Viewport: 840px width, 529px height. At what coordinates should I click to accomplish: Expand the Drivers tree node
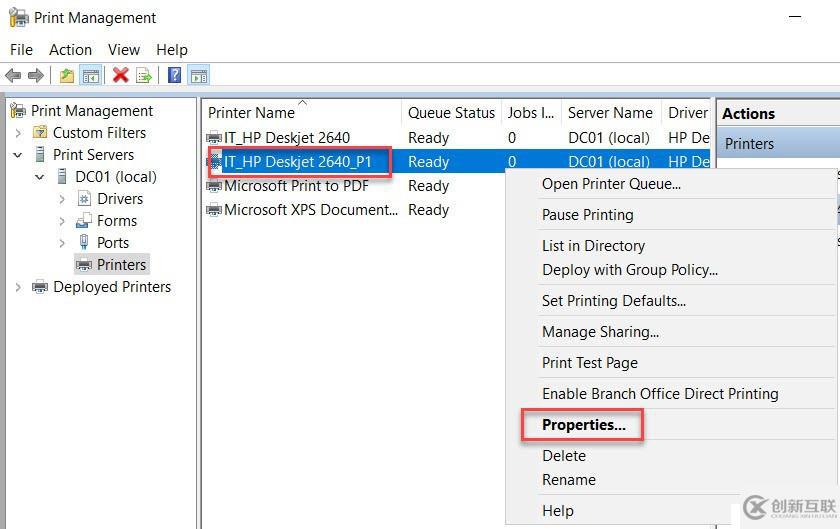[x=62, y=199]
